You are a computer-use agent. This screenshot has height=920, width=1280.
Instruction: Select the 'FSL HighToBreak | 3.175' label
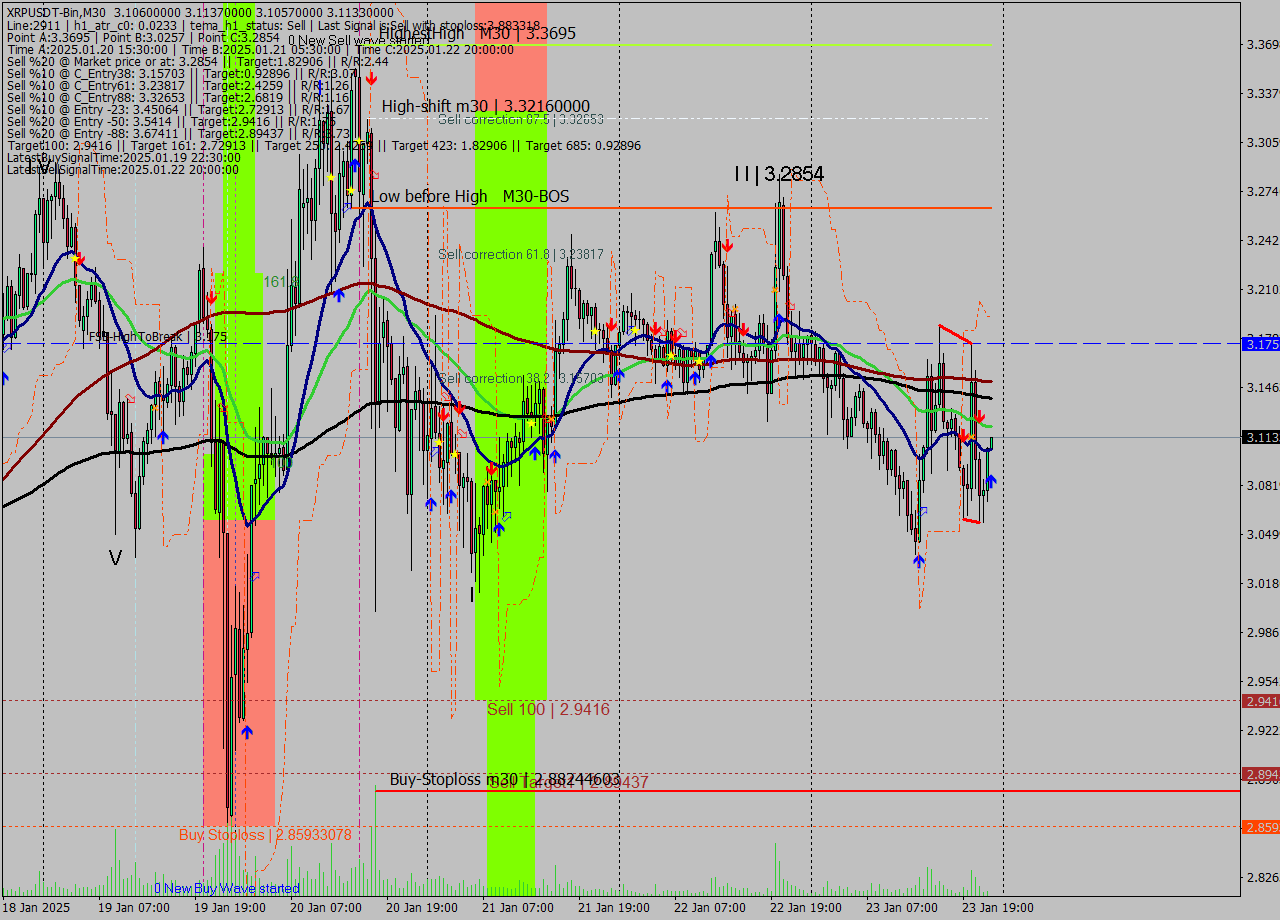click(x=158, y=337)
